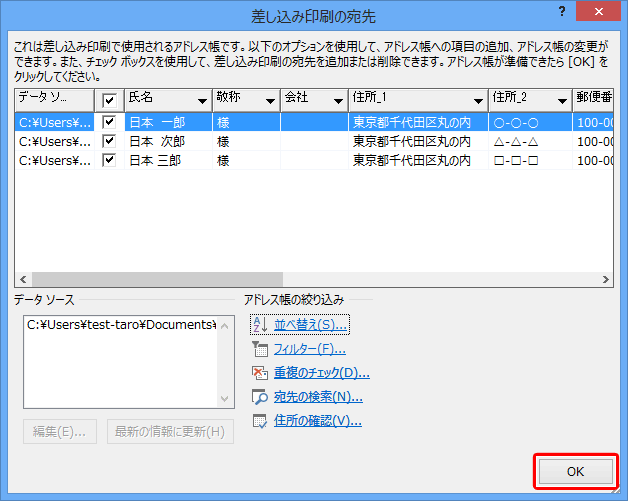Click the horizontal scrollbar right arrow
This screenshot has width=628, height=501.
(x=606, y=279)
